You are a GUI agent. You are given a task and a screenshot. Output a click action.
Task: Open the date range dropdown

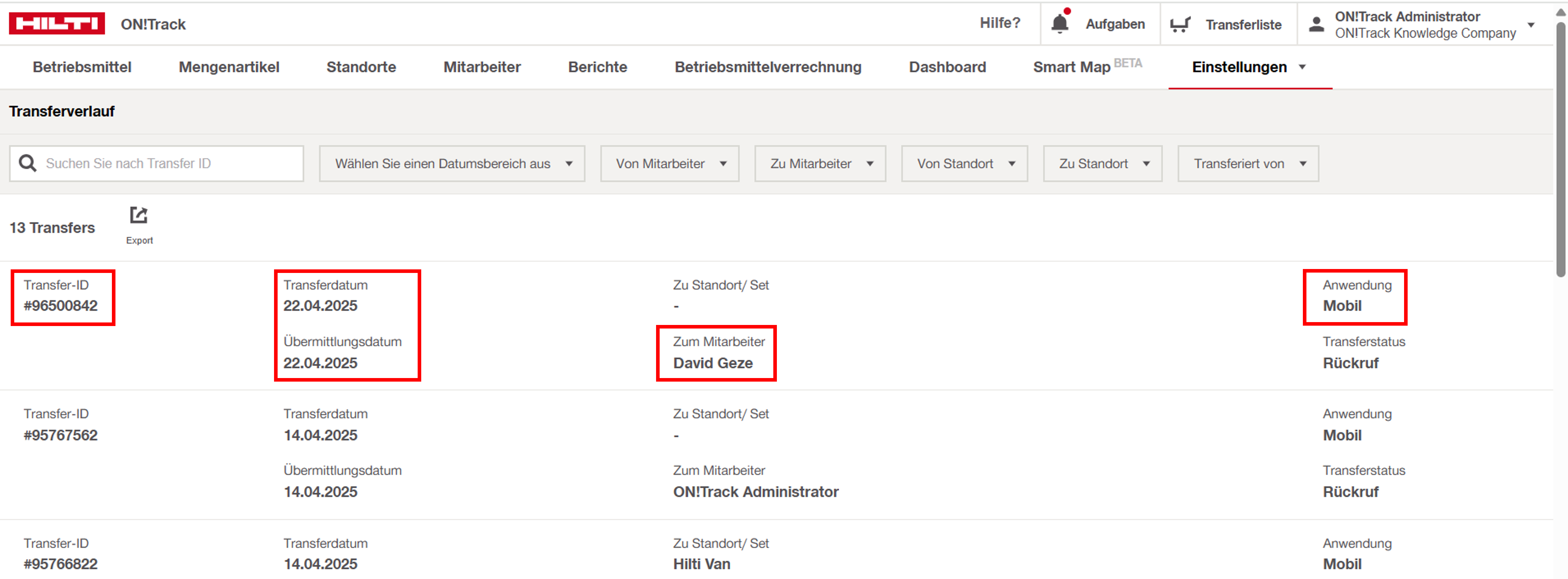pyautogui.click(x=452, y=164)
